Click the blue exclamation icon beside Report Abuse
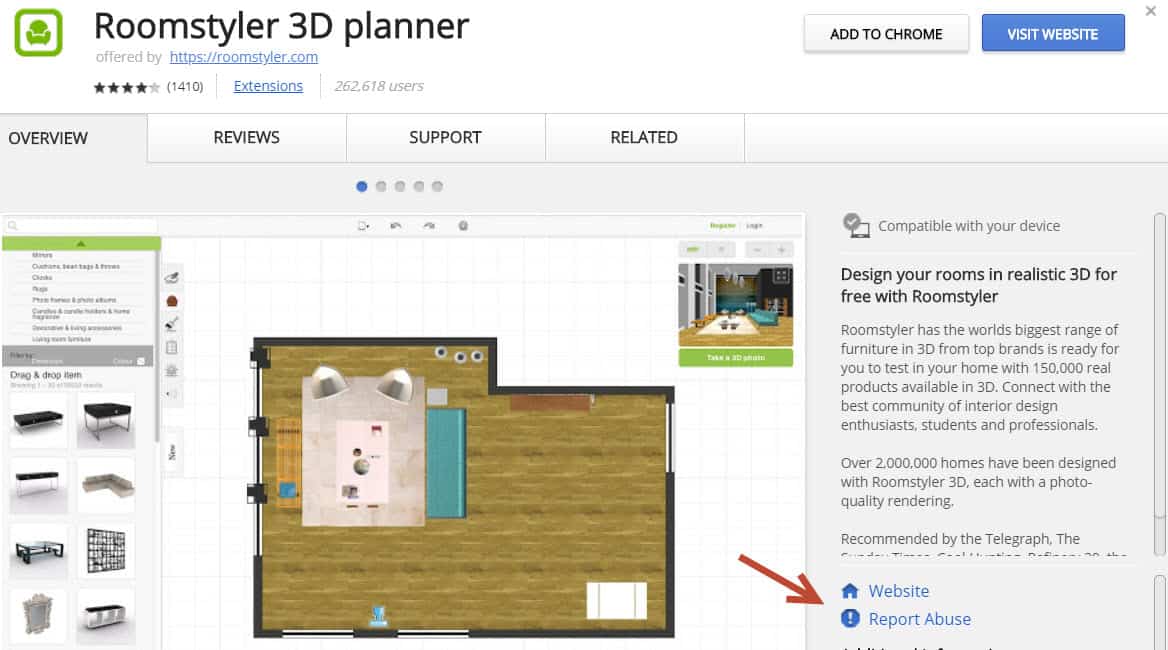Image resolution: width=1168 pixels, height=650 pixels. 850,619
